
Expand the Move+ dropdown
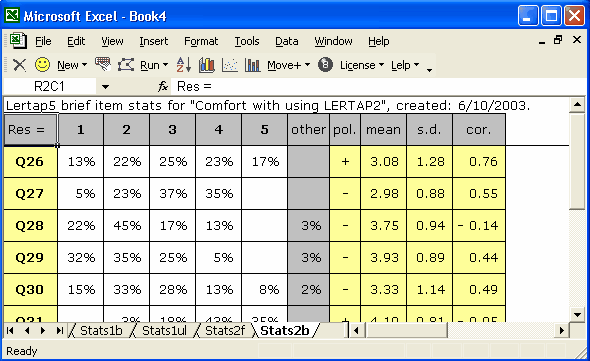click(289, 65)
